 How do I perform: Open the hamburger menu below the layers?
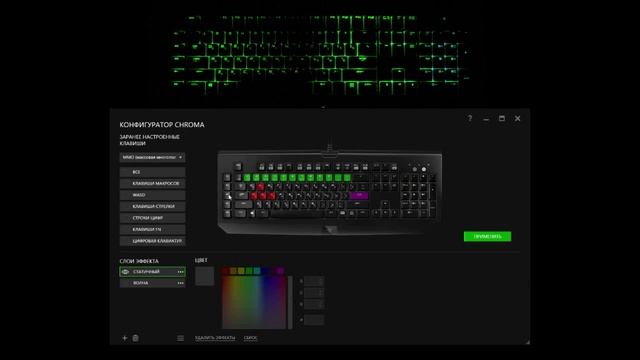(x=180, y=338)
